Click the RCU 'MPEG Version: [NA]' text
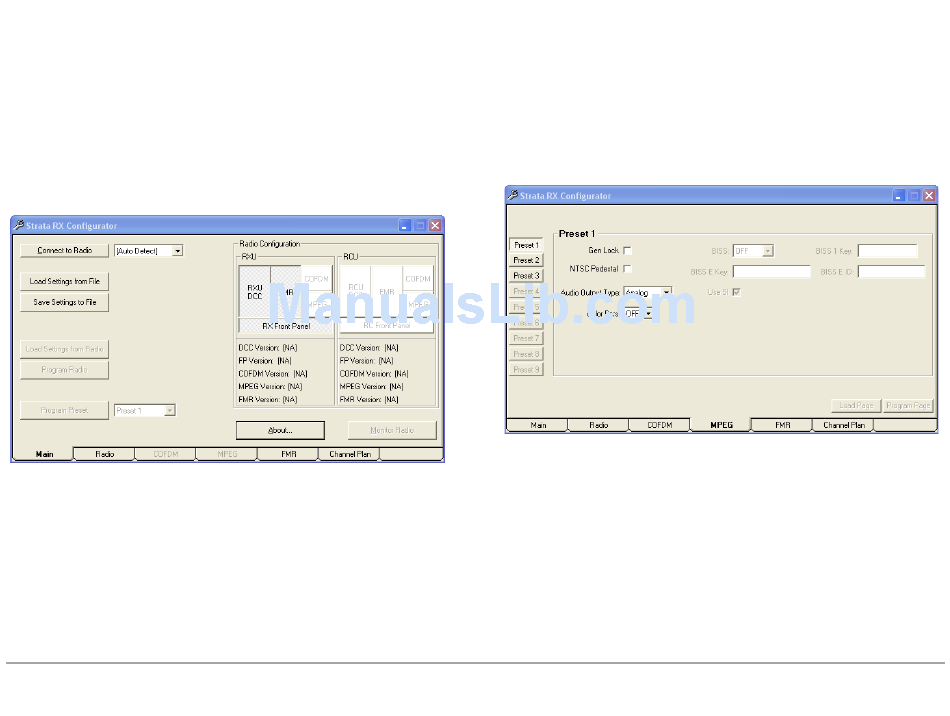950x716 pixels. pos(371,386)
